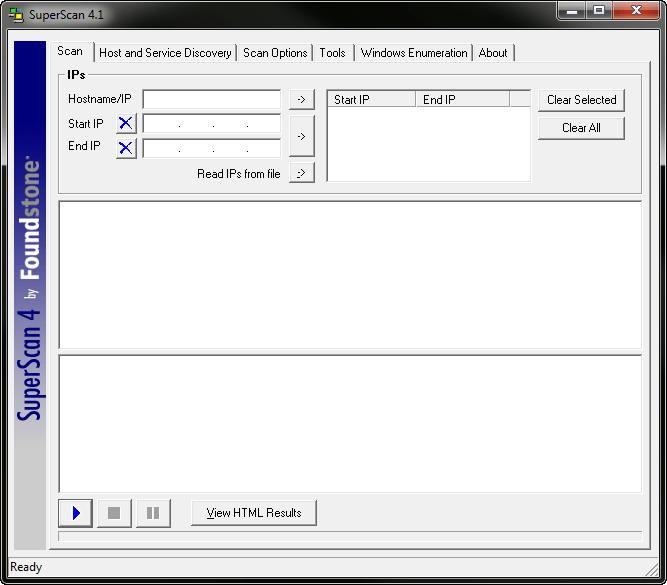Screen dimensions: 667x585
Task: Click the Read IPs from file arrow button
Action: (302, 173)
